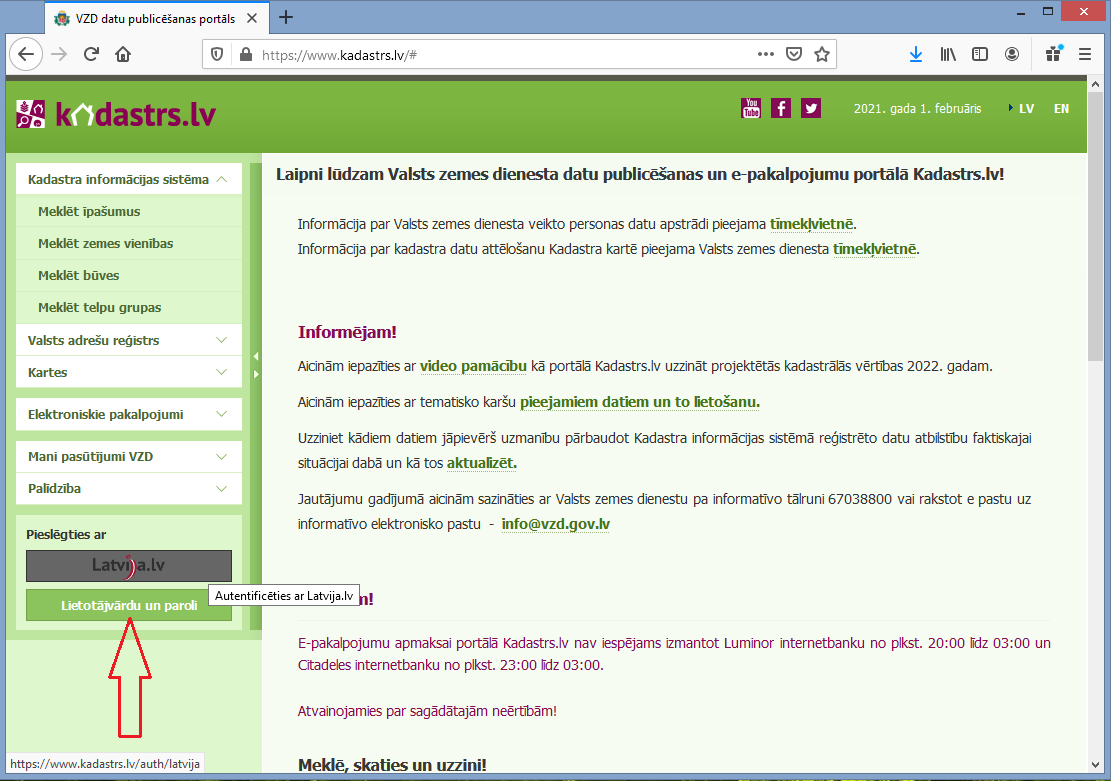Collapse the Kadastra informācijas sistēma section
This screenshot has width=1111, height=781.
click(129, 180)
